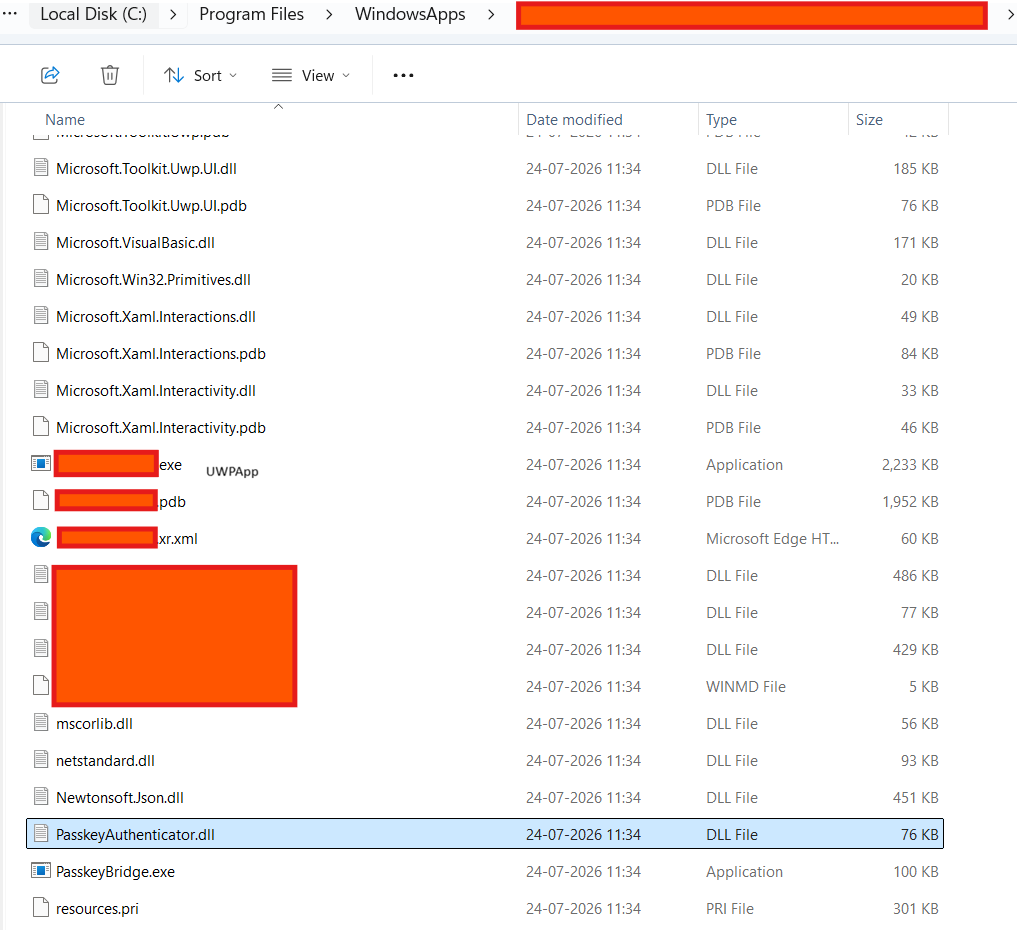This screenshot has width=1017, height=930.
Task: Select Microsoft.Xaml.Interactions.dll file
Action: click(x=485, y=316)
